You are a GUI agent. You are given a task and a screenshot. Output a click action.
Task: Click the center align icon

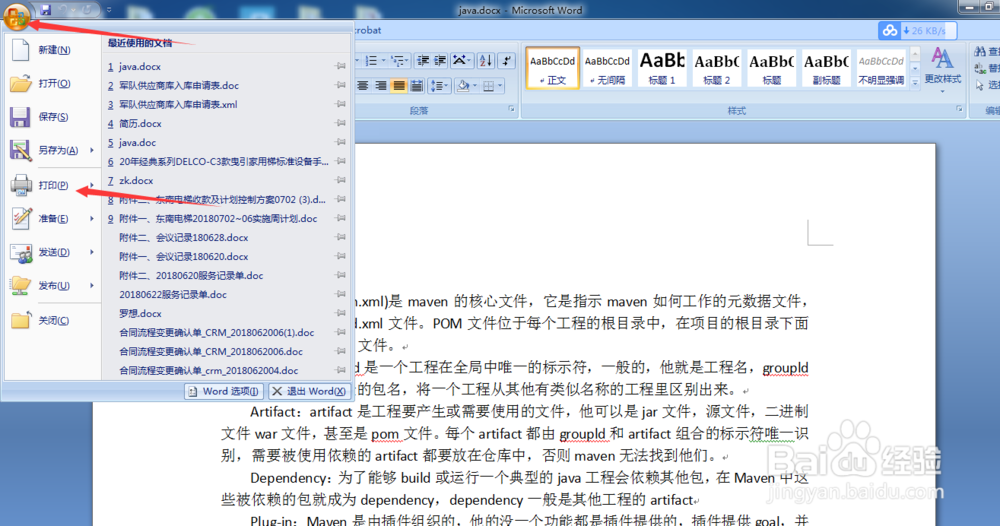click(x=363, y=85)
